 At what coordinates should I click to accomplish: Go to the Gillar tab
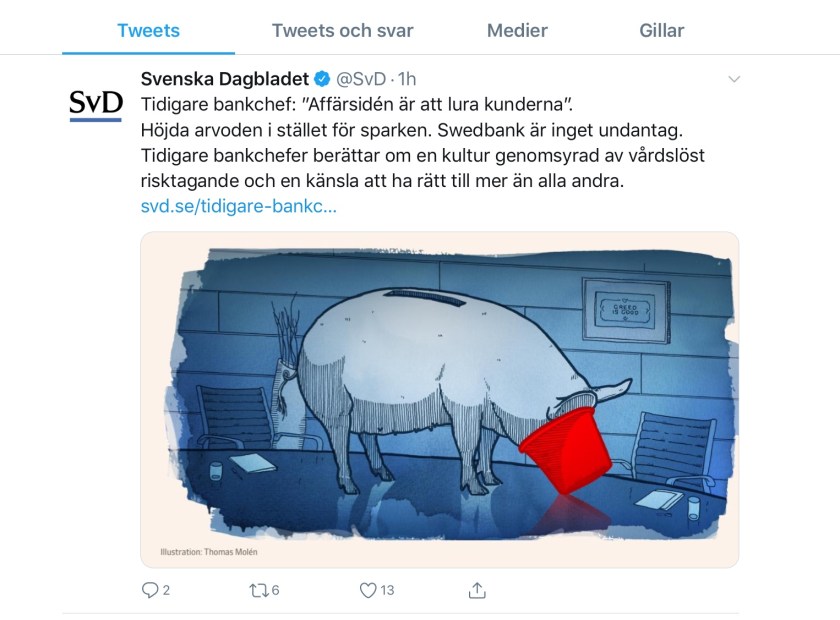pos(662,31)
